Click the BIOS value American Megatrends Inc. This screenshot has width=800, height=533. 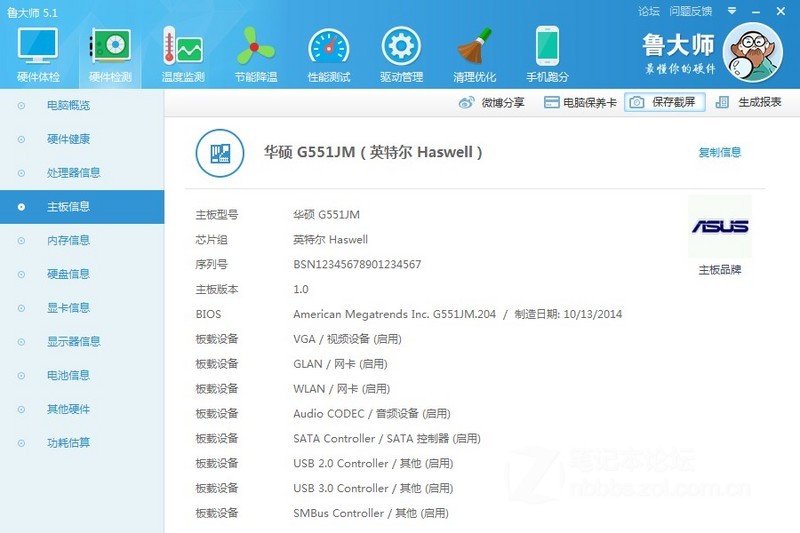[394, 314]
